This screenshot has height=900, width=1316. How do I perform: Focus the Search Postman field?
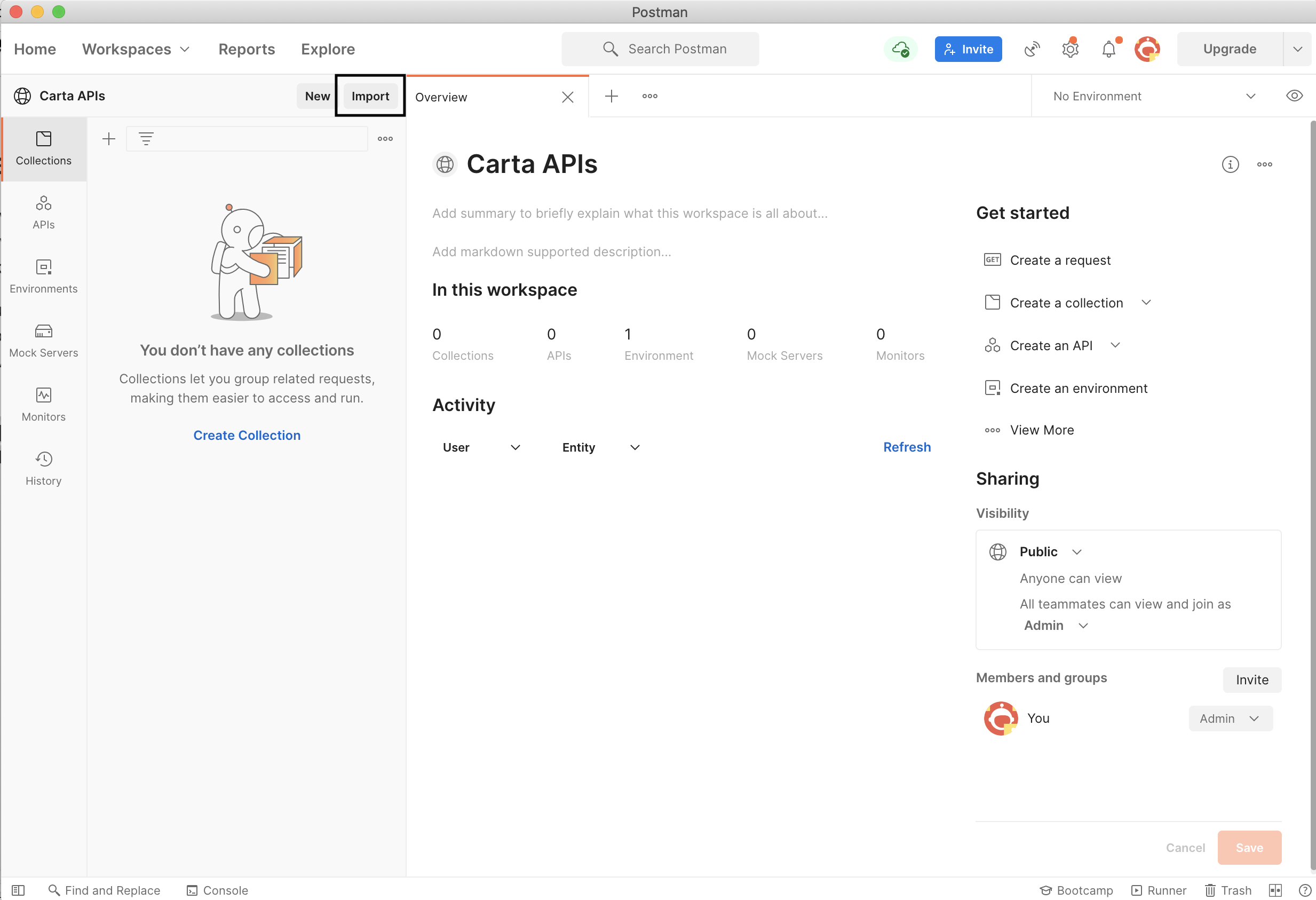(660, 49)
